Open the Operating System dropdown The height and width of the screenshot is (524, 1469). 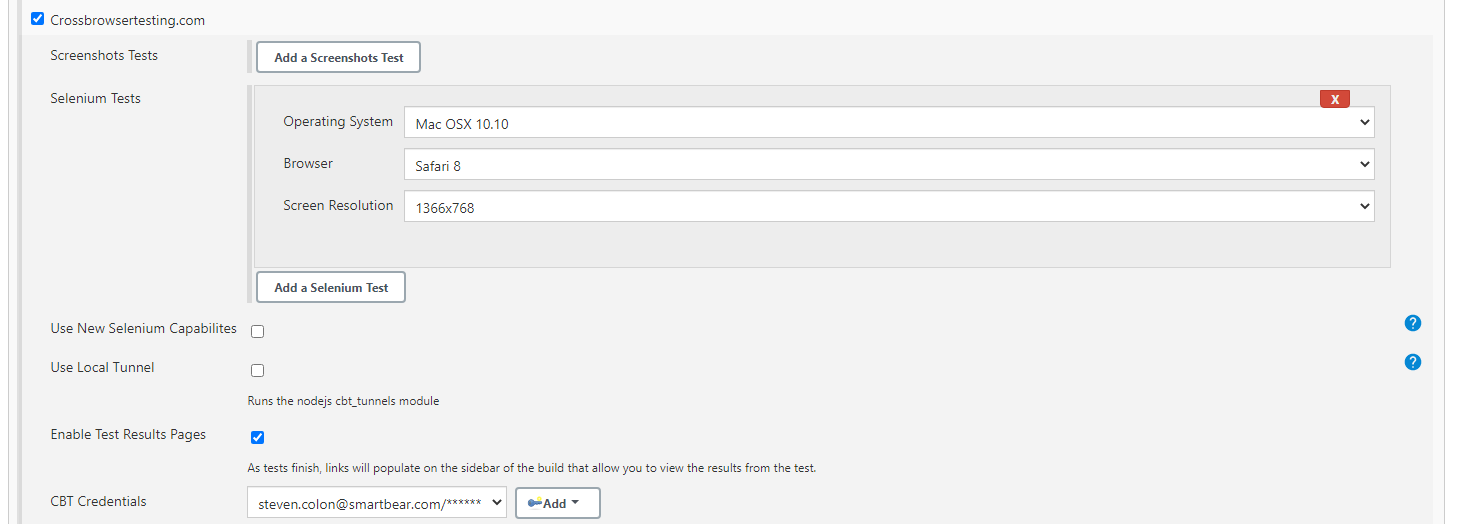coord(888,123)
